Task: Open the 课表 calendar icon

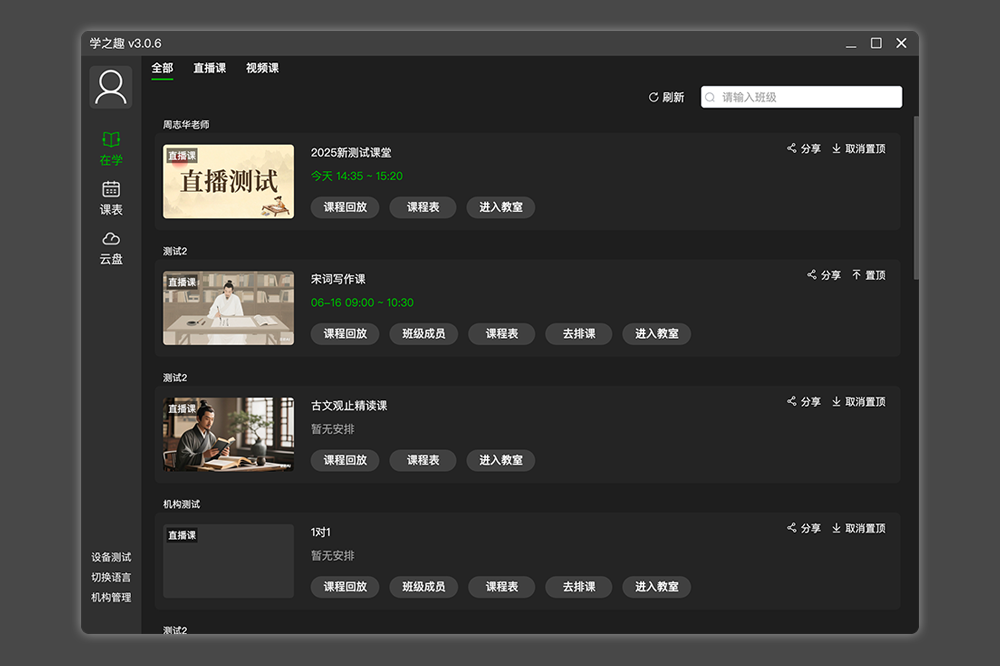Action: pyautogui.click(x=111, y=189)
